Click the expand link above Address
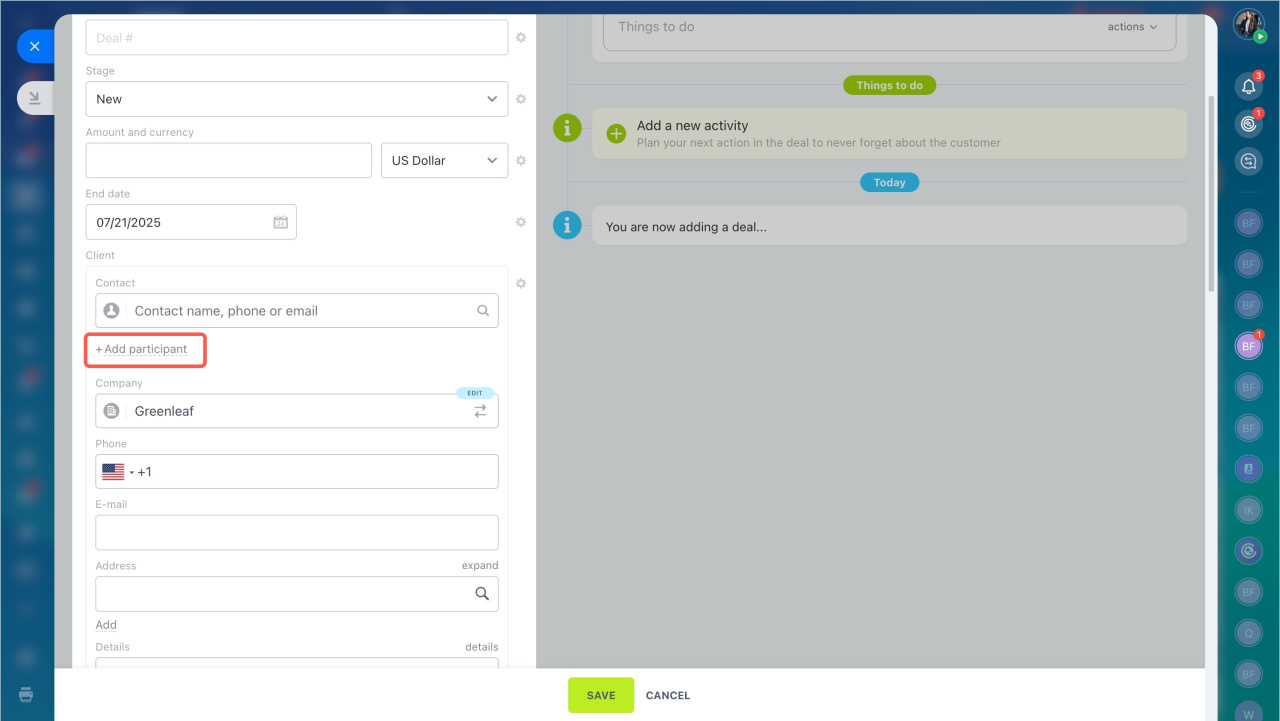1280x721 pixels. click(x=479, y=566)
